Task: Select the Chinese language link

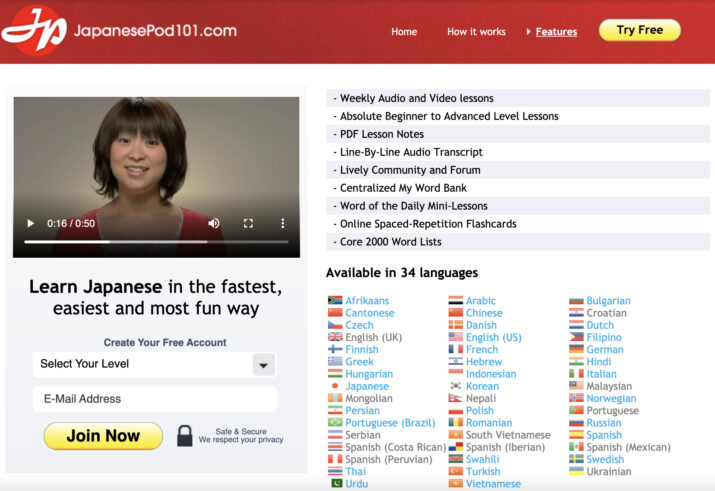Action: point(484,313)
